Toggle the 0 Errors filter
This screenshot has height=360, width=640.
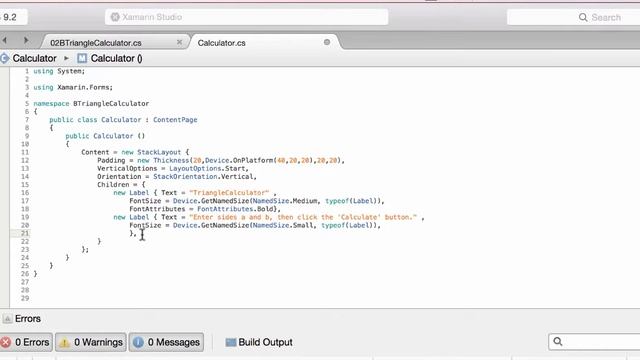(x=26, y=342)
